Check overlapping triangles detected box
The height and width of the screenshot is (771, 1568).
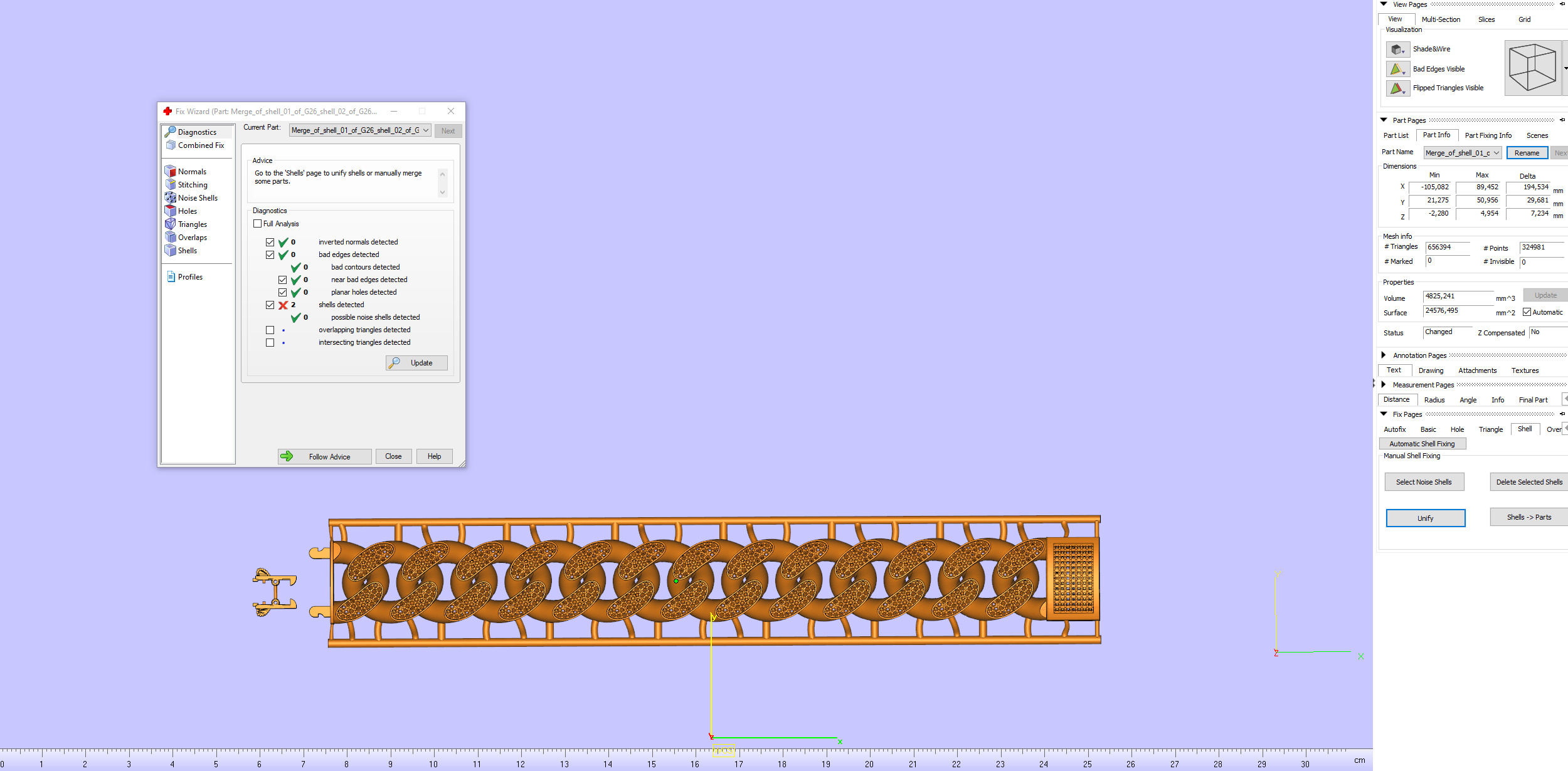(270, 330)
